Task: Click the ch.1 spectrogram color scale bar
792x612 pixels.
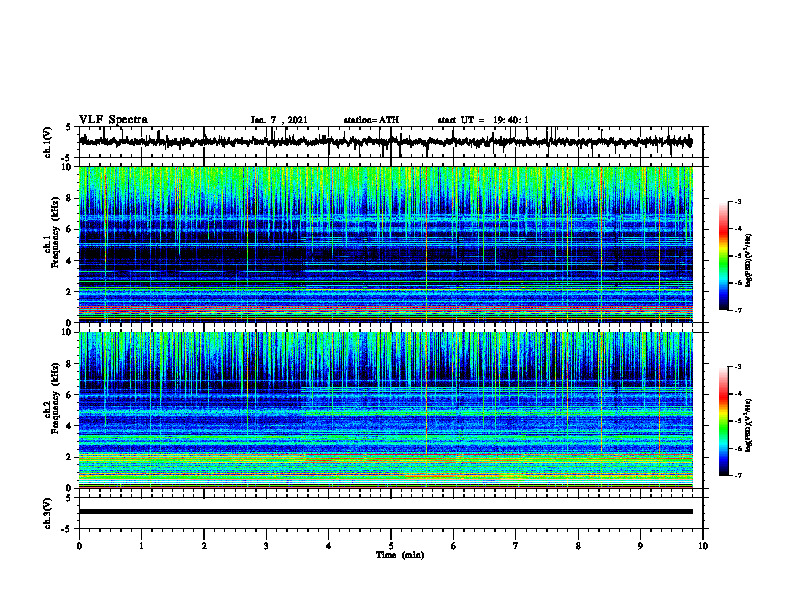Action: click(723, 256)
